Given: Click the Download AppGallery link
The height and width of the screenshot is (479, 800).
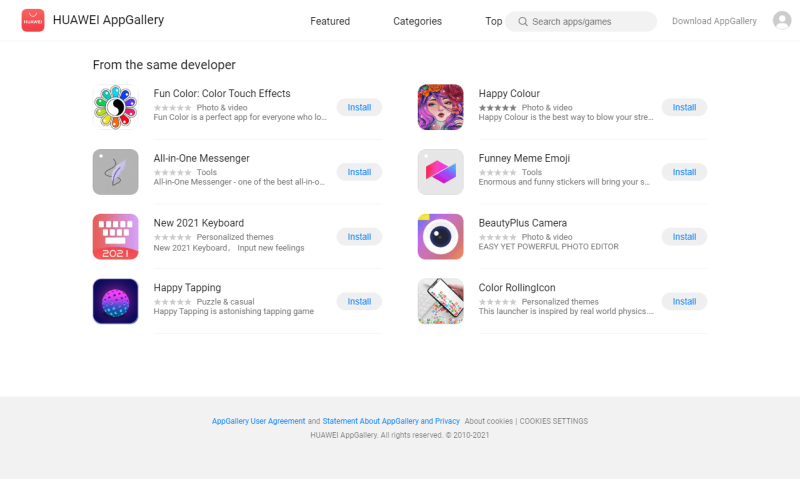Looking at the screenshot, I should (714, 21).
